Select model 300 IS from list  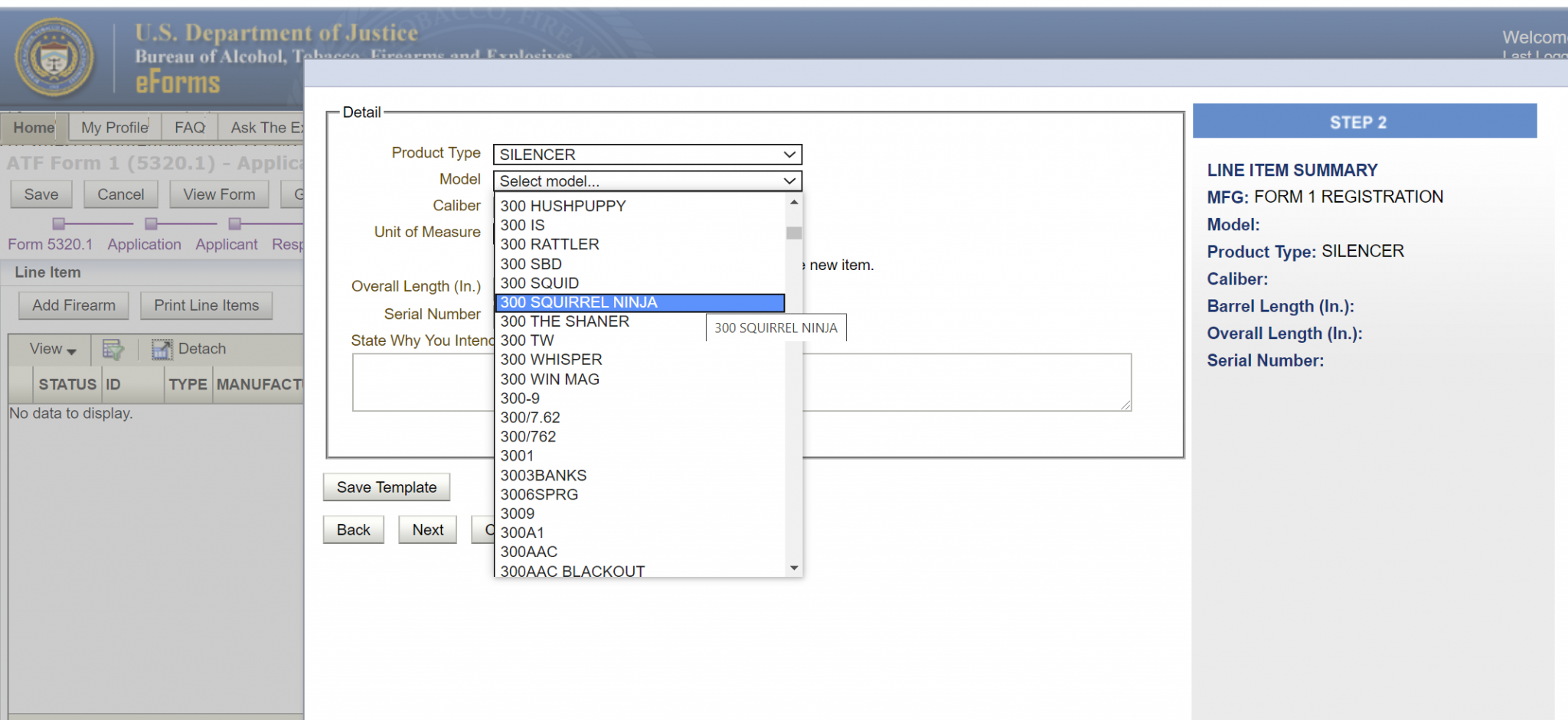(640, 225)
